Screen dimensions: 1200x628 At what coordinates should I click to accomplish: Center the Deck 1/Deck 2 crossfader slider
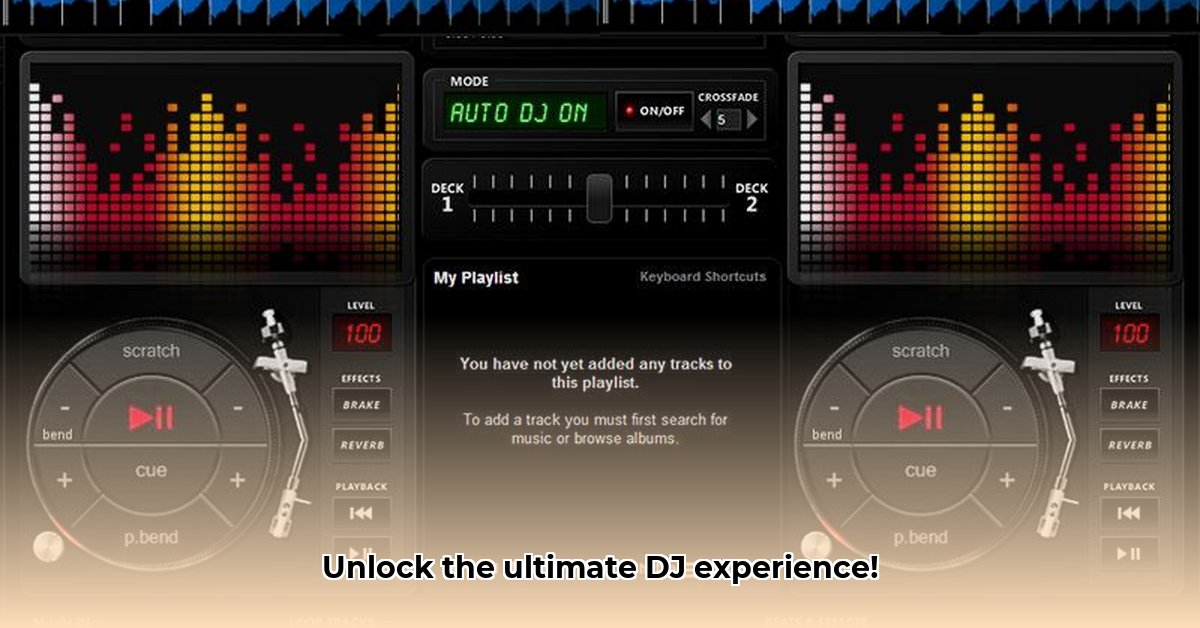click(x=600, y=196)
